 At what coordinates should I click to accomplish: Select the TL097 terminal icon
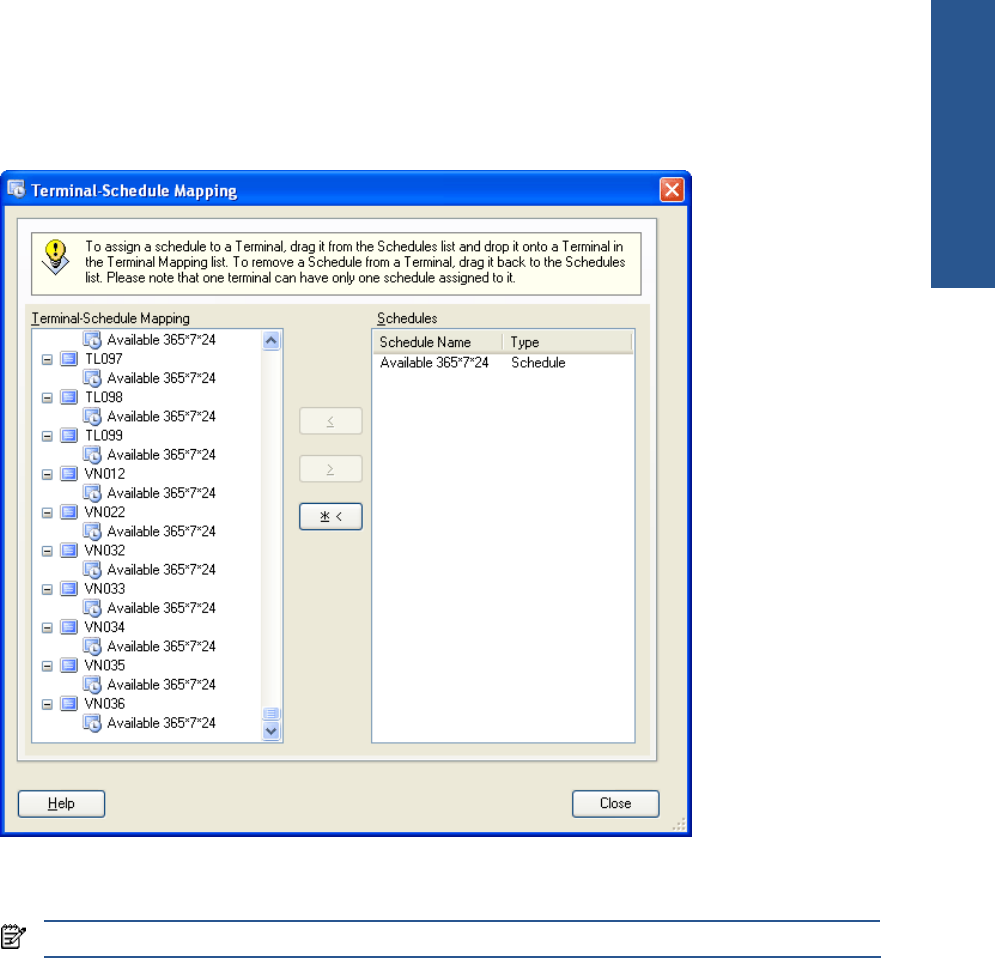[x=69, y=359]
